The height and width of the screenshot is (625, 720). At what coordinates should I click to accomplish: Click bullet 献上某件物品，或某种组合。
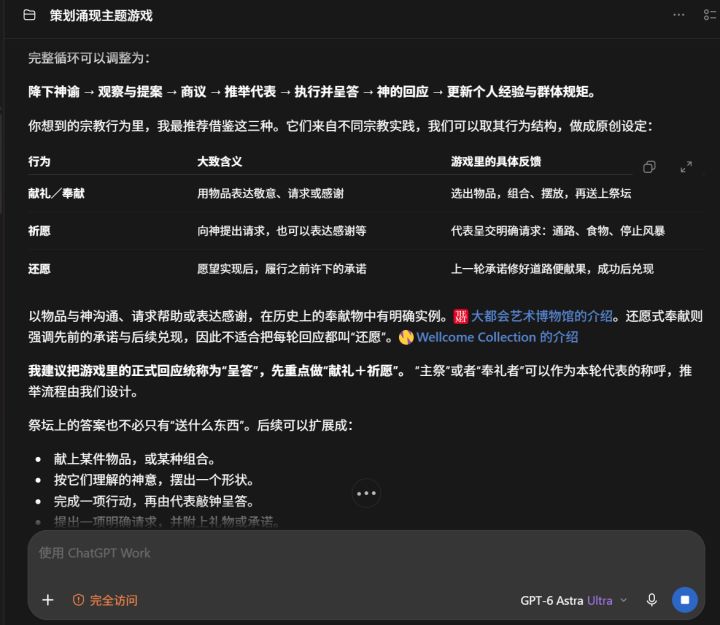click(x=134, y=459)
